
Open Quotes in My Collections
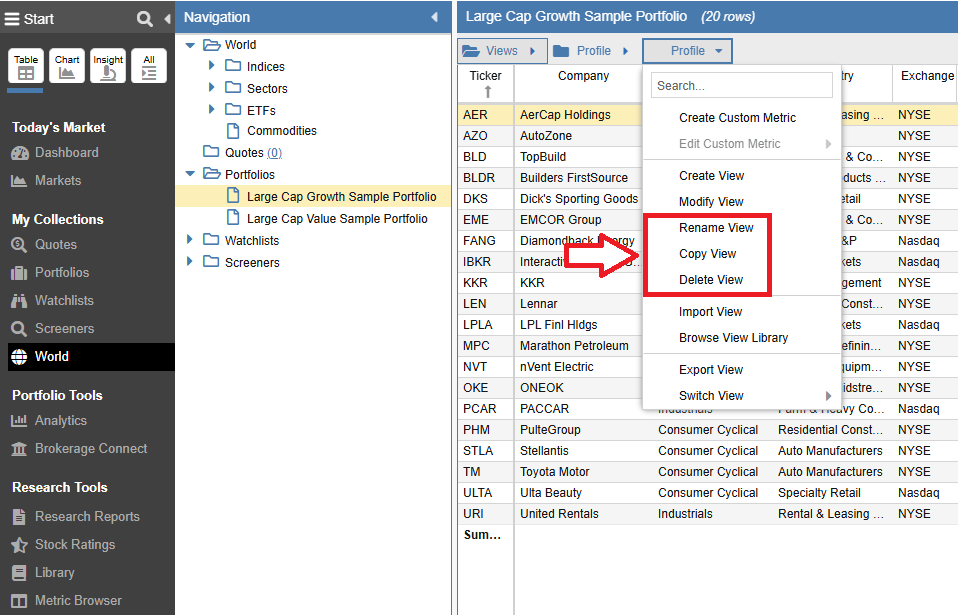click(44, 245)
